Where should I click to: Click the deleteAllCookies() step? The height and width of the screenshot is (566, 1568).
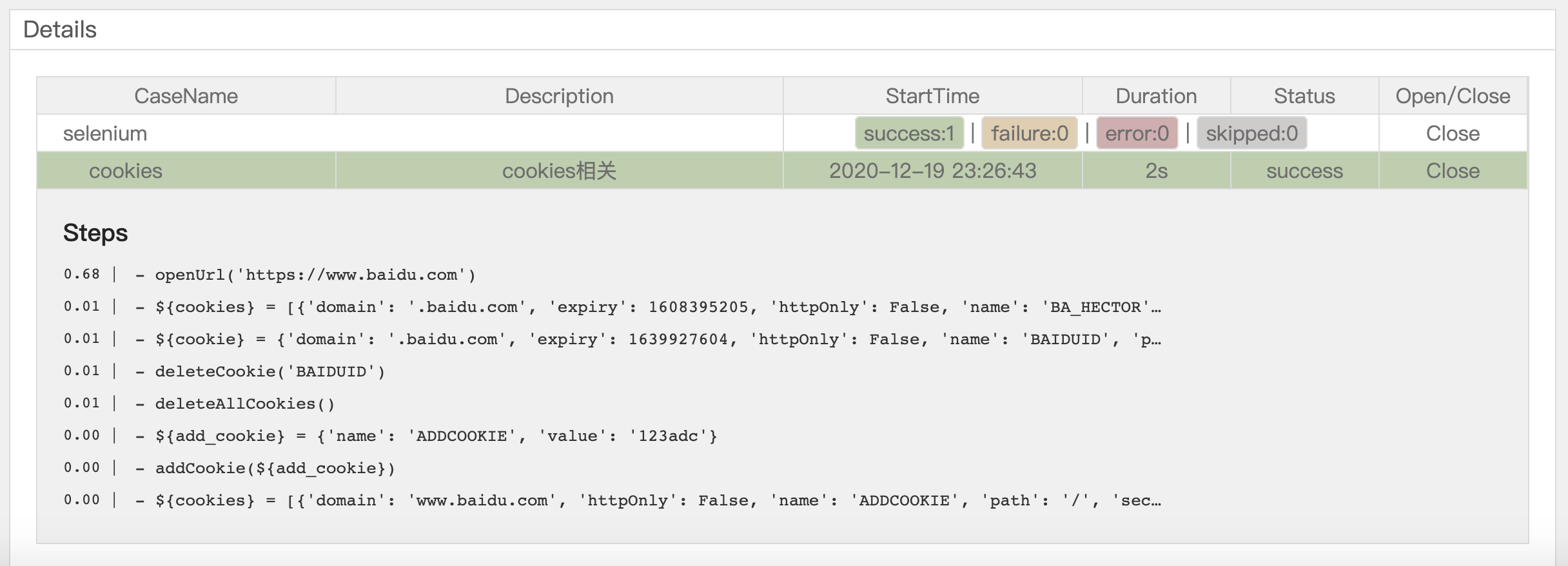click(244, 404)
